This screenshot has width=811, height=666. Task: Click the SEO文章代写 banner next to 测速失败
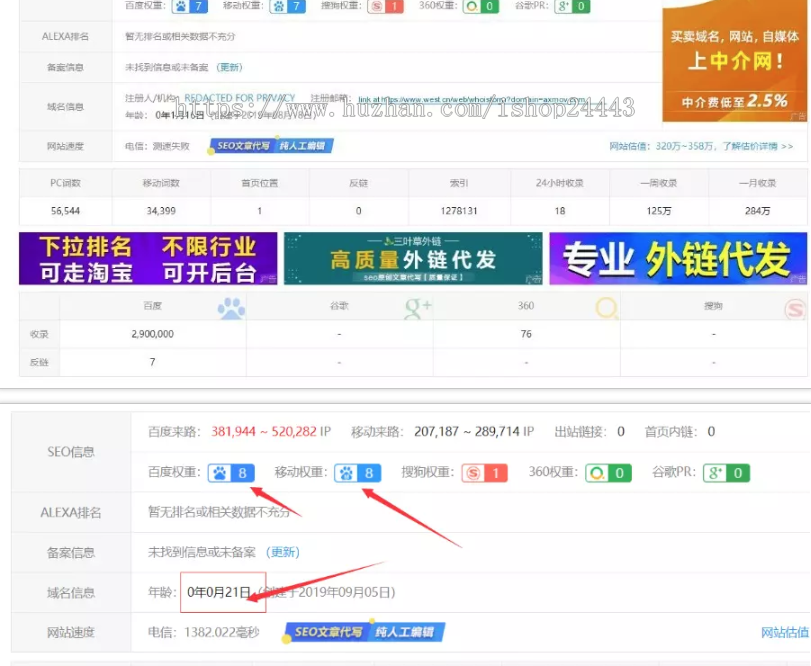tap(272, 146)
